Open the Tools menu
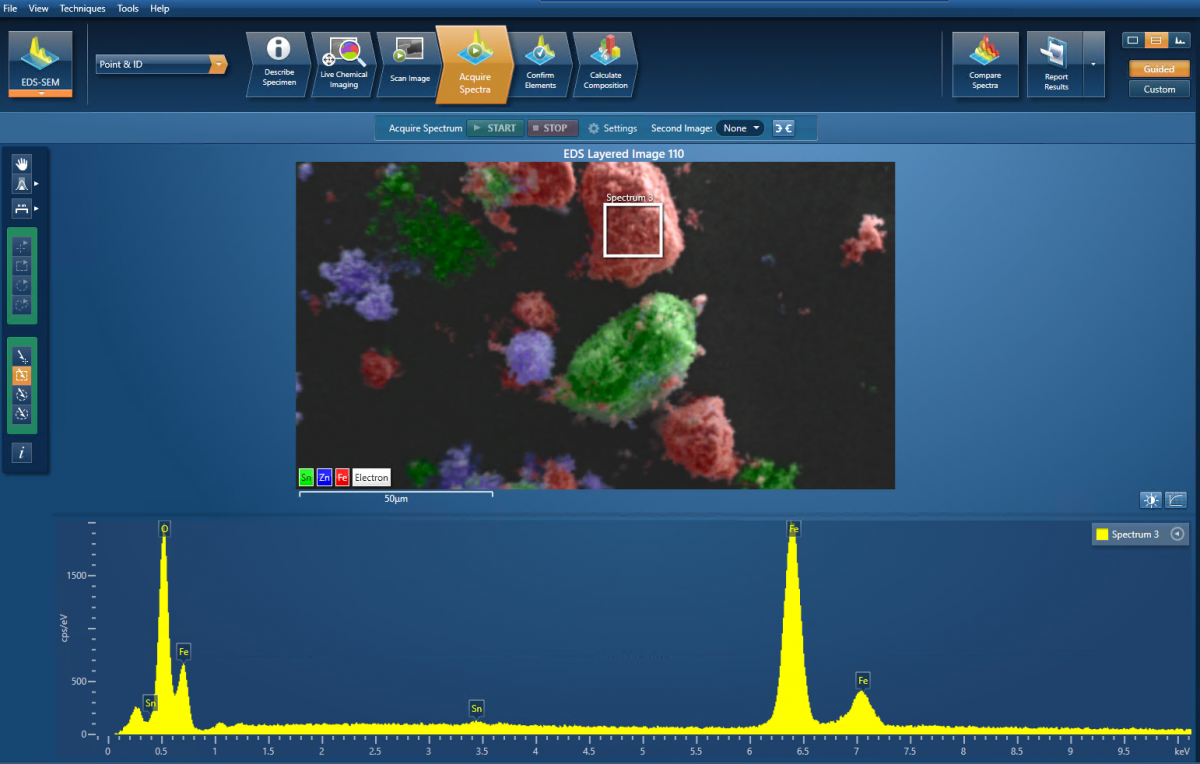 (127, 8)
